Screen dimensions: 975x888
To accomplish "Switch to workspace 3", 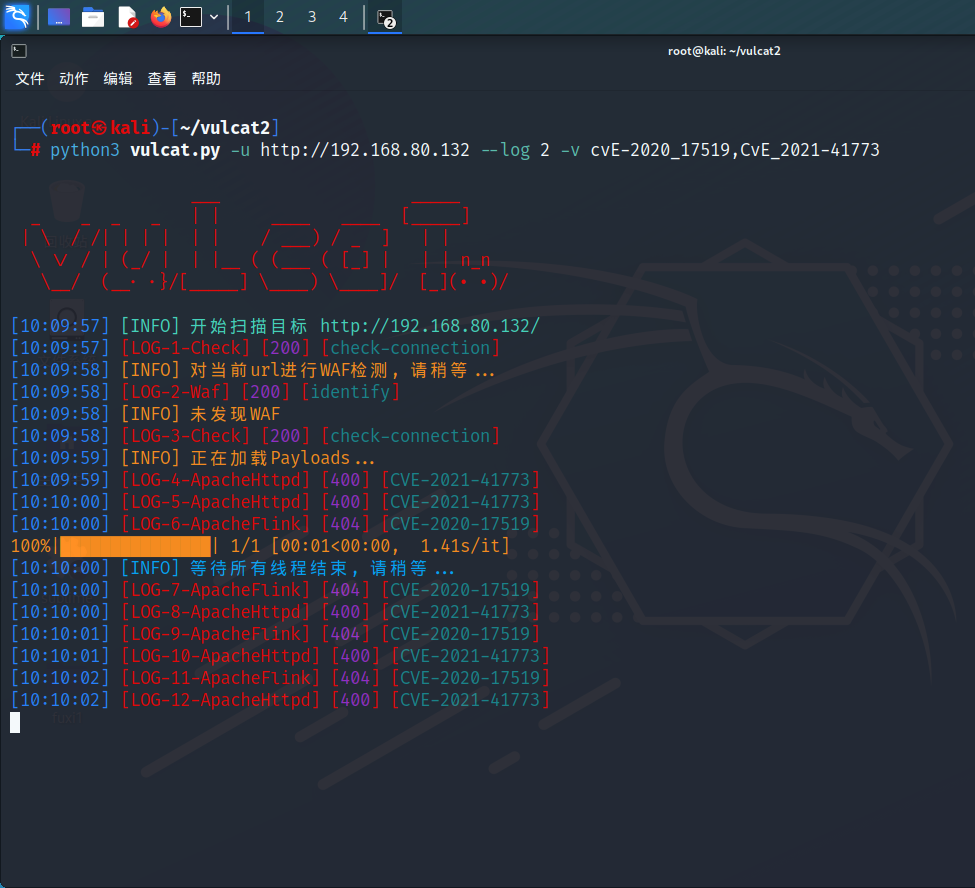I will 312,17.
